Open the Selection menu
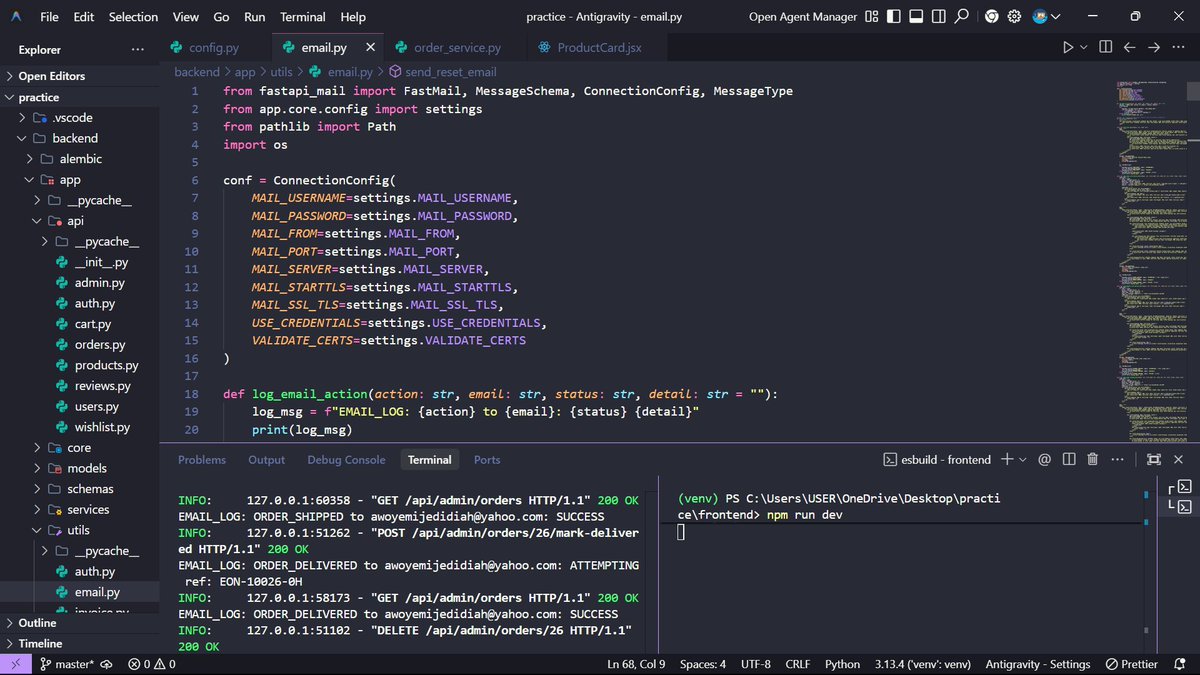 pos(133,17)
